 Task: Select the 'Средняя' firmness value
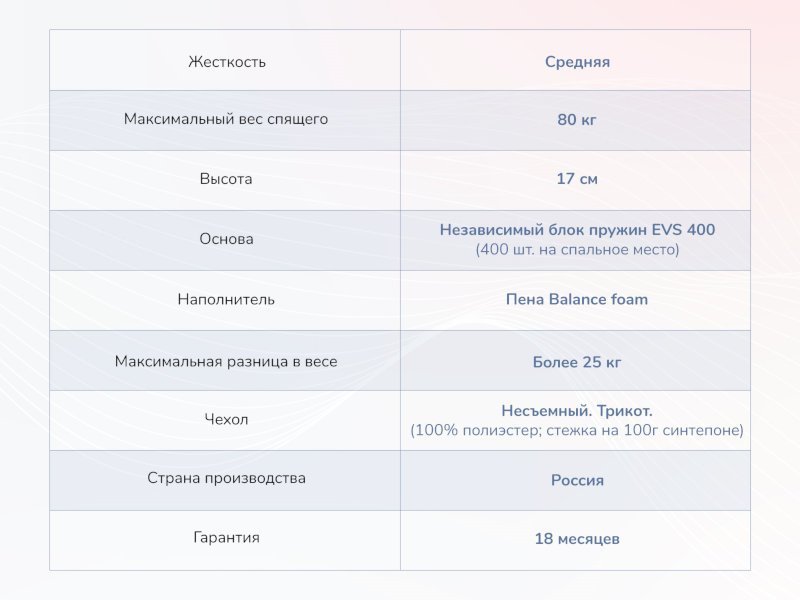pos(577,62)
